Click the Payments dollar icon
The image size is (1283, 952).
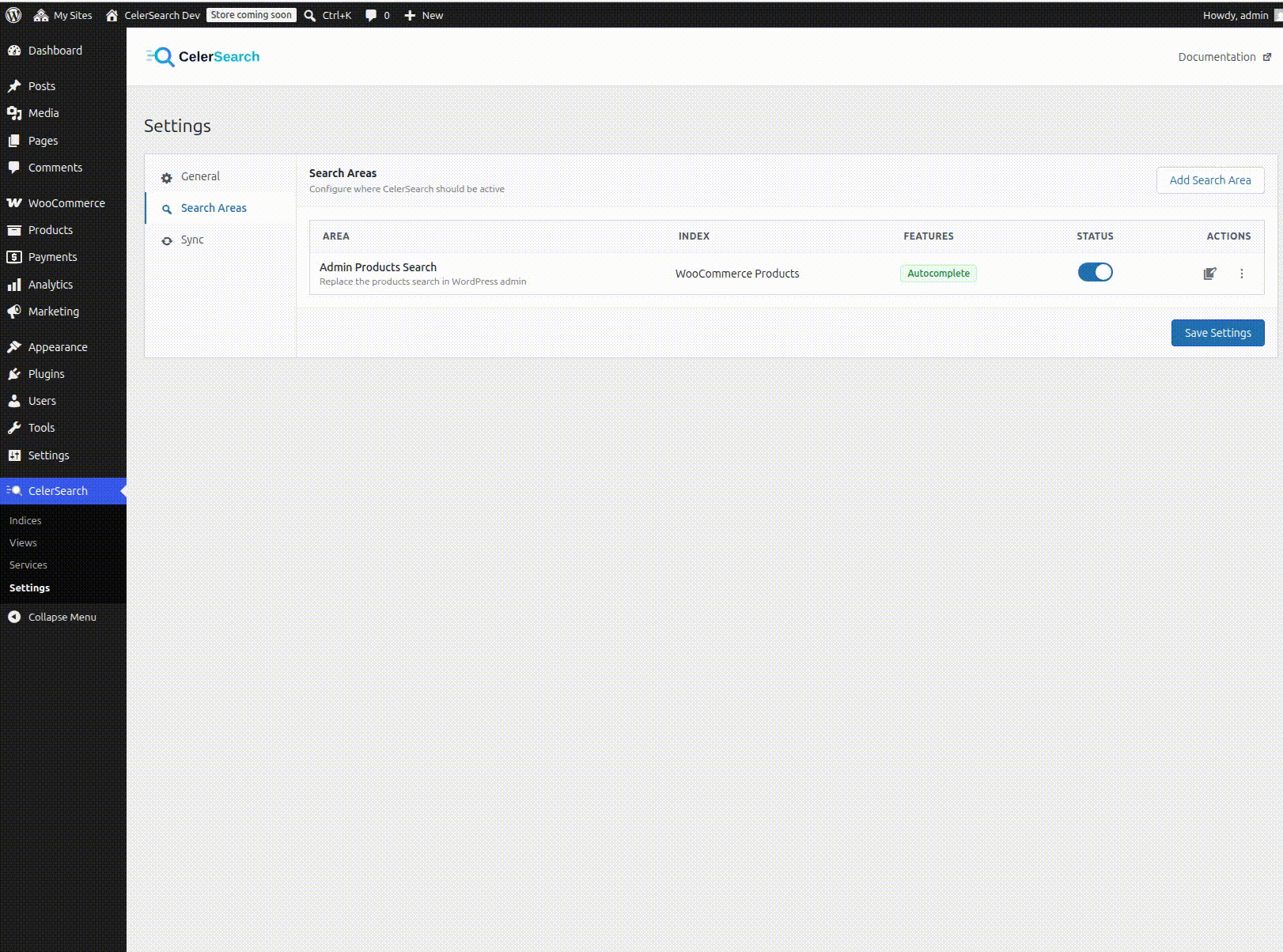(x=14, y=257)
